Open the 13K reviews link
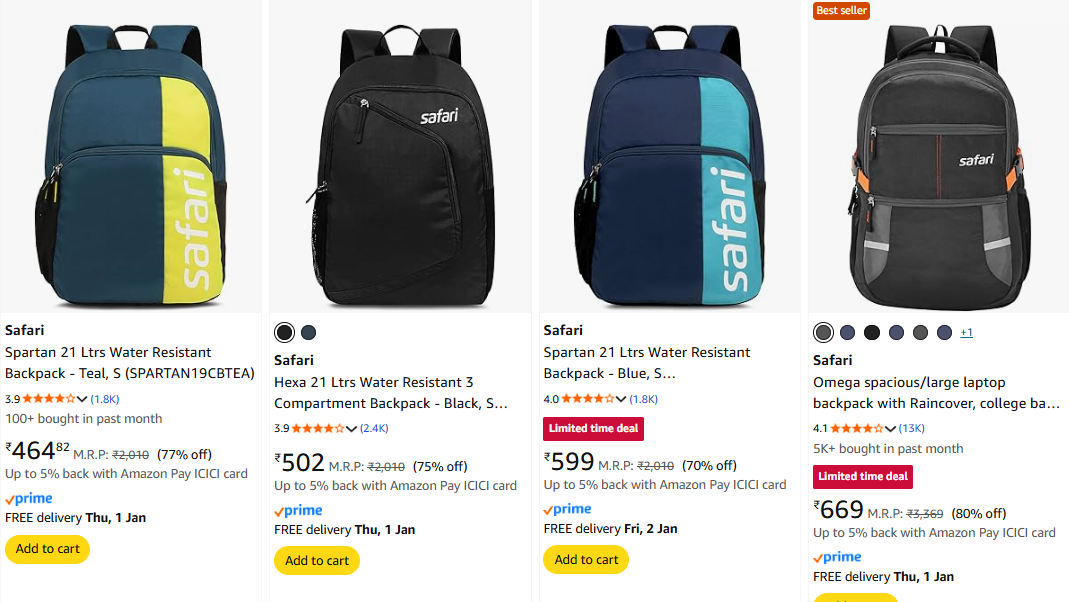This screenshot has width=1069, height=602. pyautogui.click(x=911, y=429)
